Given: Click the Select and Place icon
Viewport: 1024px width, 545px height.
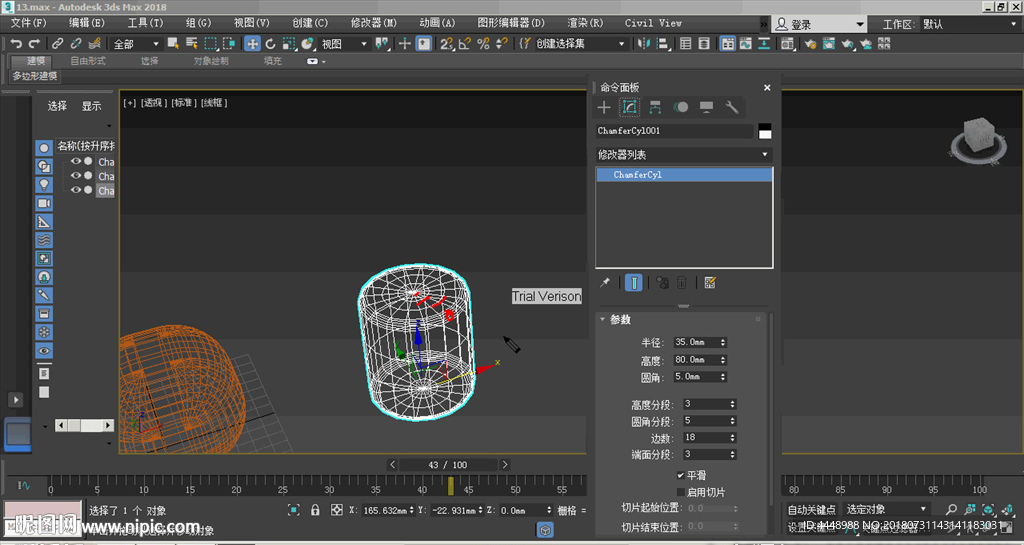Looking at the screenshot, I should tap(307, 44).
